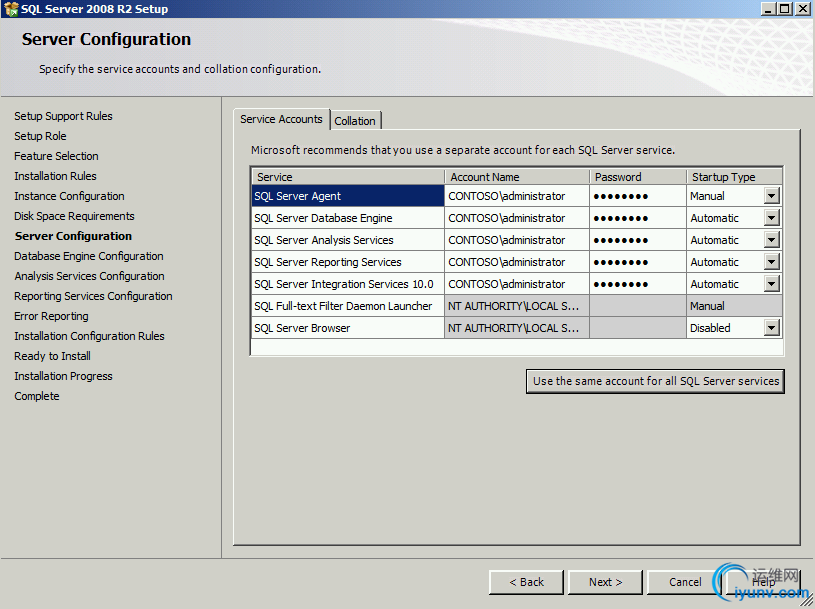Click password field for SQL Server Analysis Services
The image size is (815, 609).
638,240
